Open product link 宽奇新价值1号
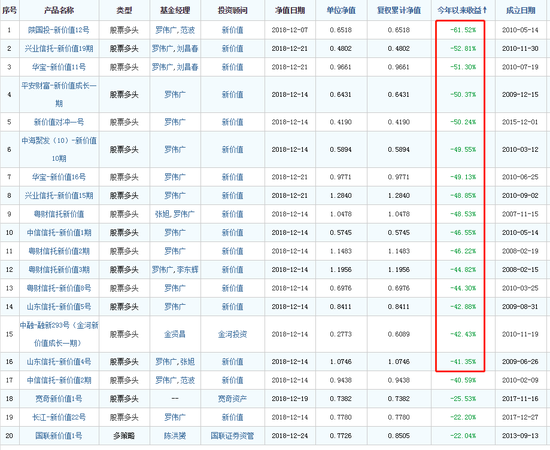 pos(59,399)
